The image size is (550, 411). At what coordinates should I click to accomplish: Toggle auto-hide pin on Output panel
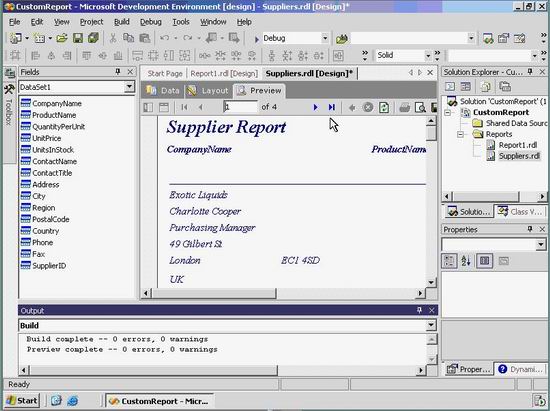419,310
